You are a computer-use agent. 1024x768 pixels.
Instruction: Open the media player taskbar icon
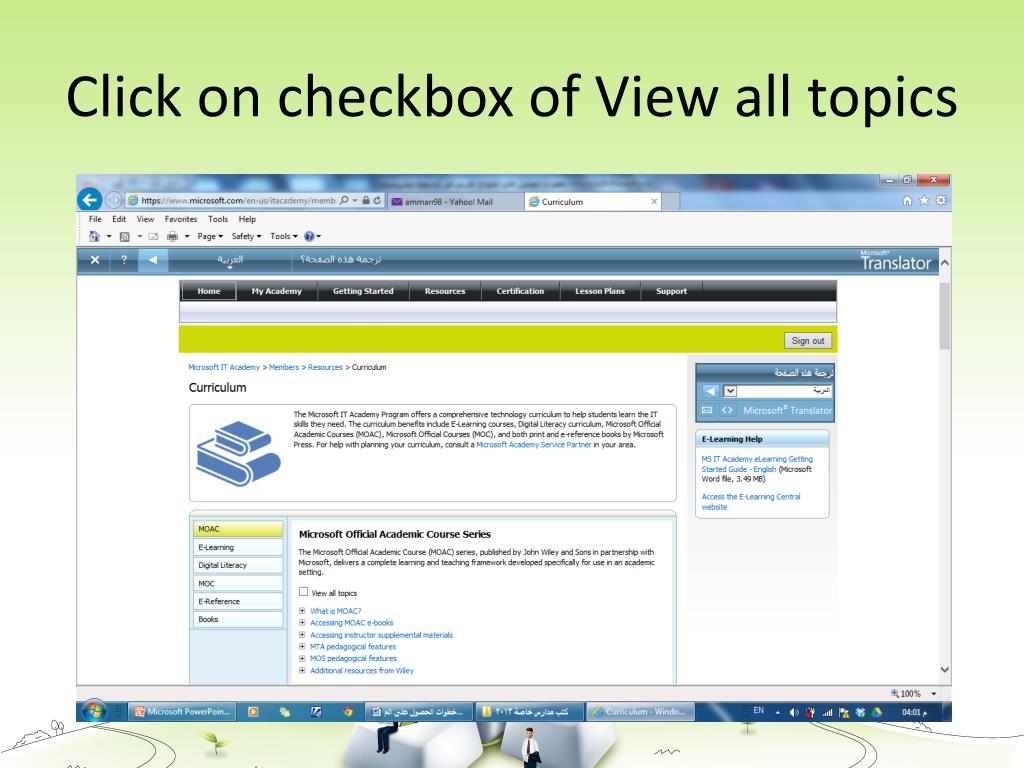[x=253, y=712]
